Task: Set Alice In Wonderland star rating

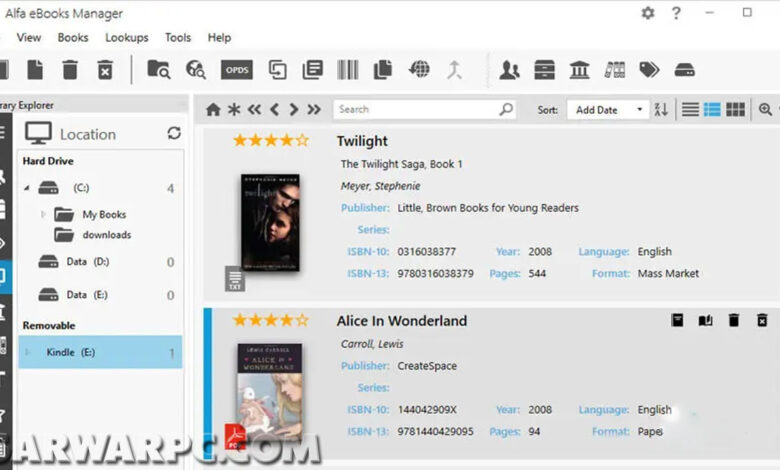Action: tap(271, 320)
